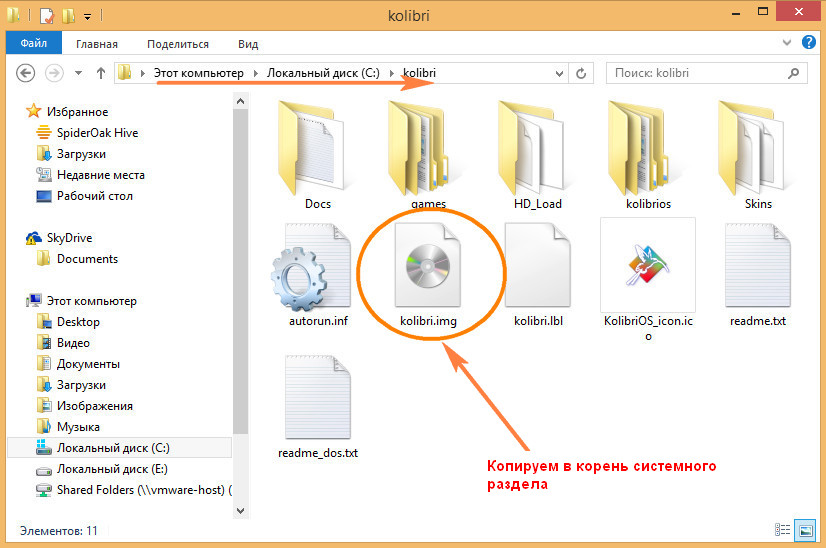Select the autorun.inf file
Image resolution: width=826 pixels, height=548 pixels.
pyautogui.click(x=318, y=274)
